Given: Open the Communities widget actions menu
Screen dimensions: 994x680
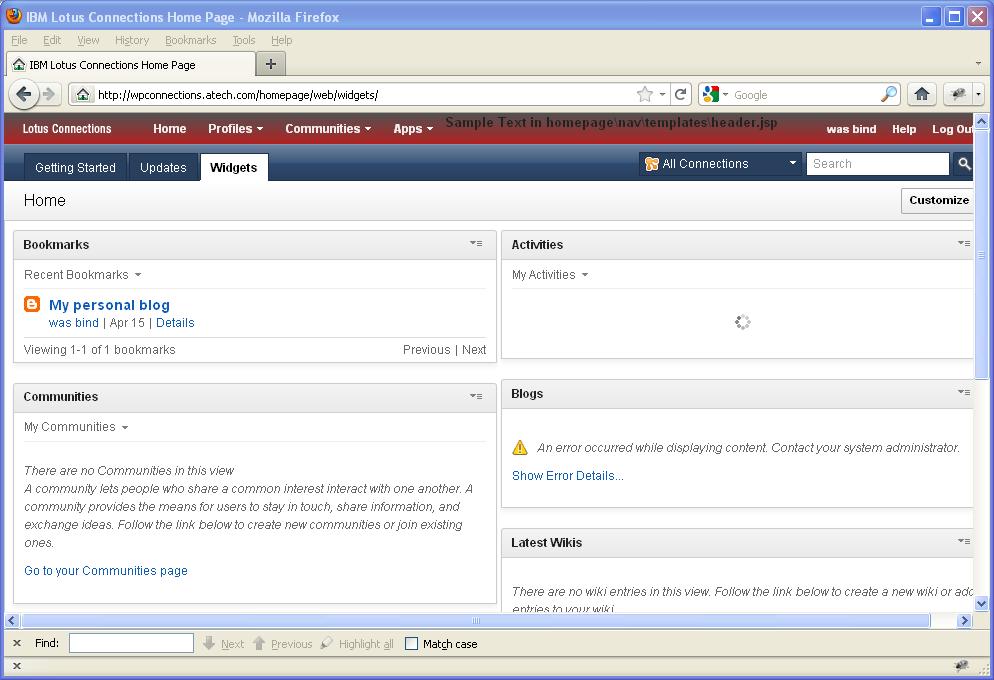Looking at the screenshot, I should click(x=476, y=396).
